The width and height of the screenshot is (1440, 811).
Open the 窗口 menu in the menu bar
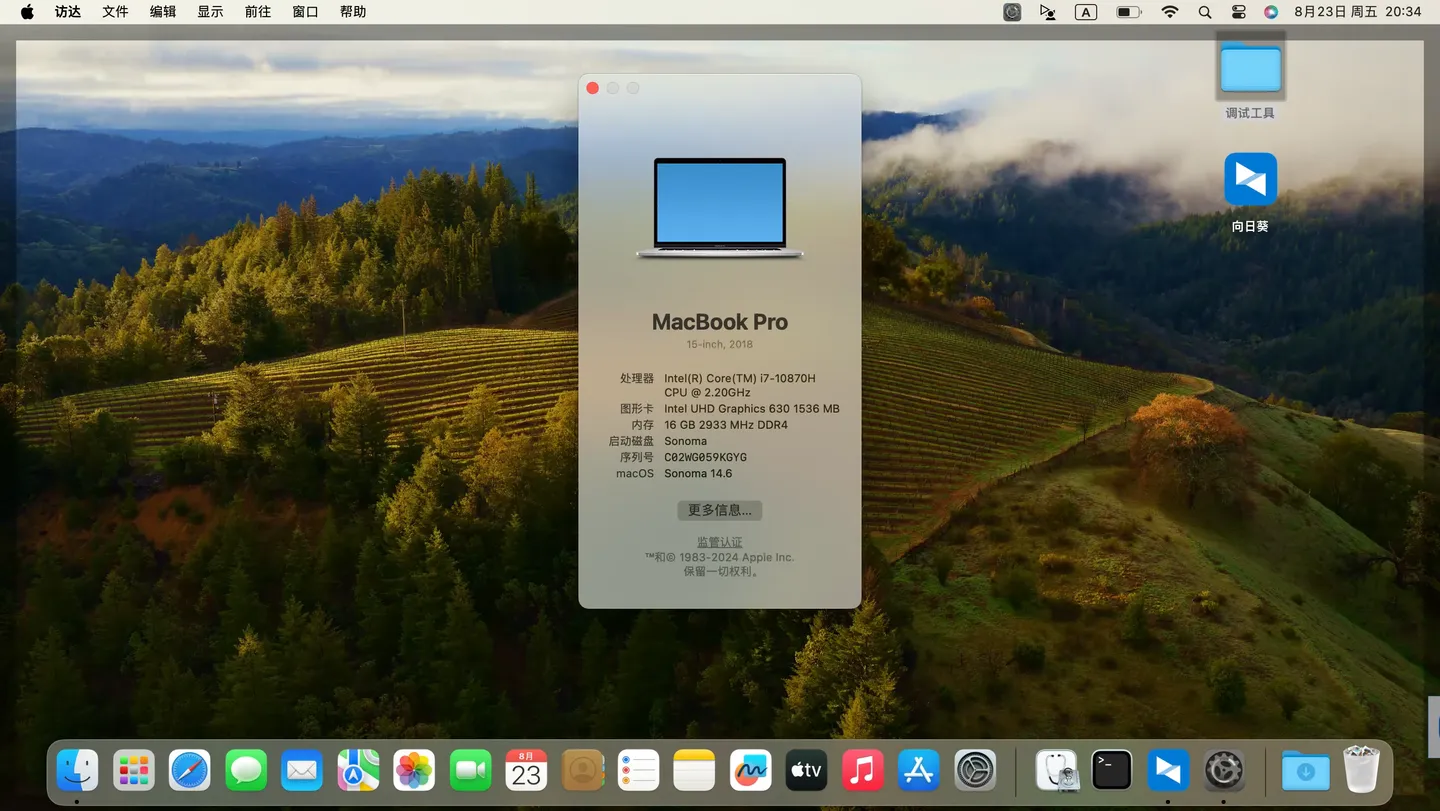point(305,12)
